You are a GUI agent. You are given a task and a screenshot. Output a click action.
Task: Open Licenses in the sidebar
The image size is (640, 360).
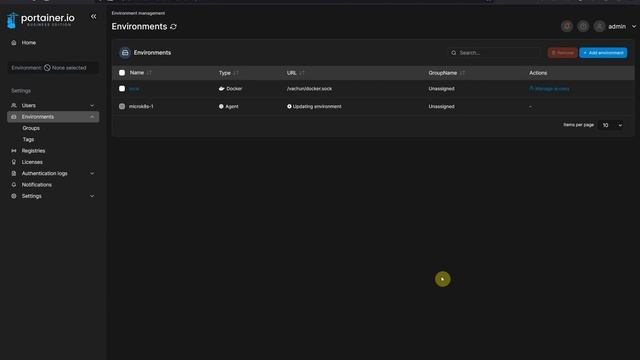[32, 162]
